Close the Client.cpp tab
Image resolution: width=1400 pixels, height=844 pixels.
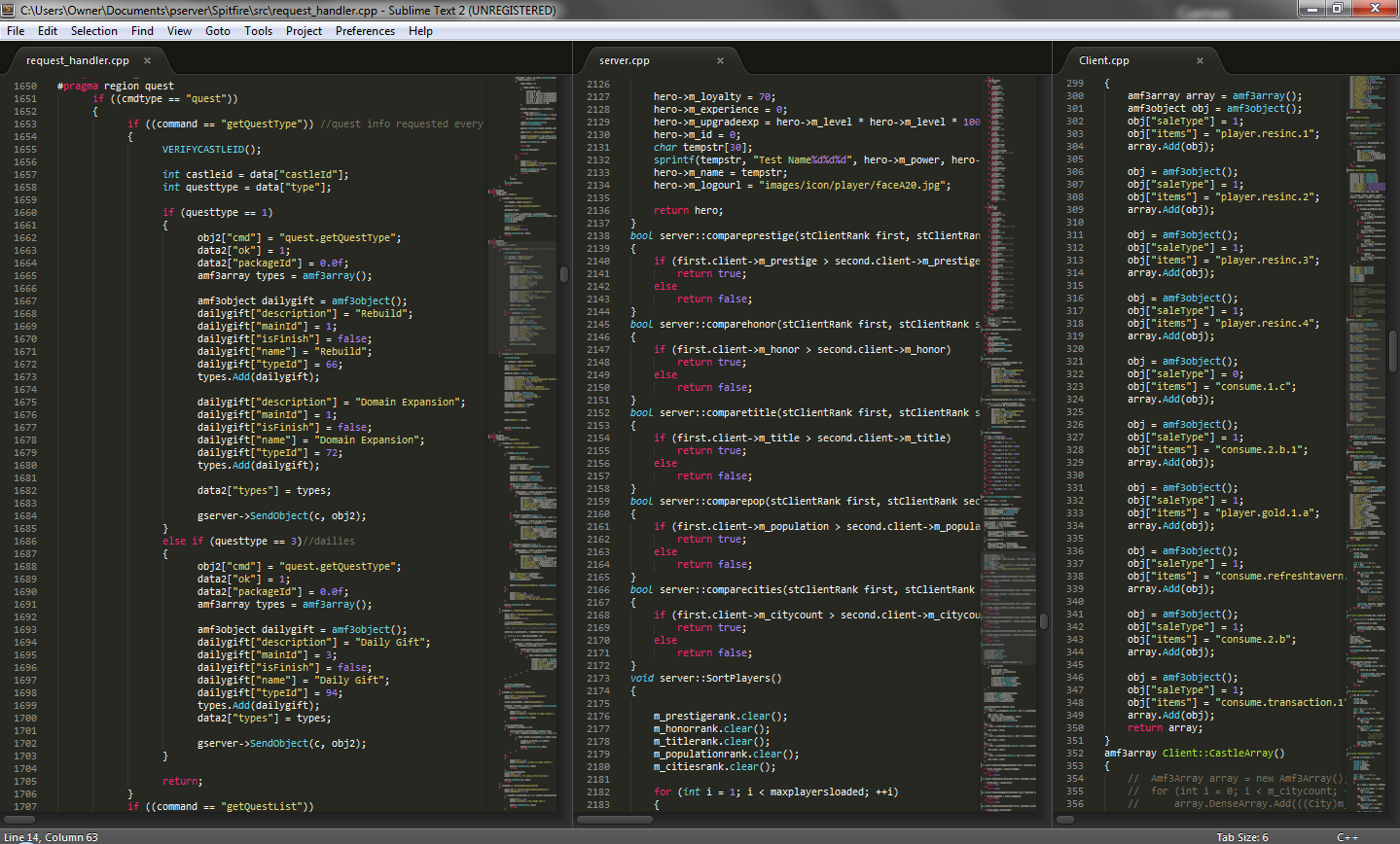pos(1200,60)
